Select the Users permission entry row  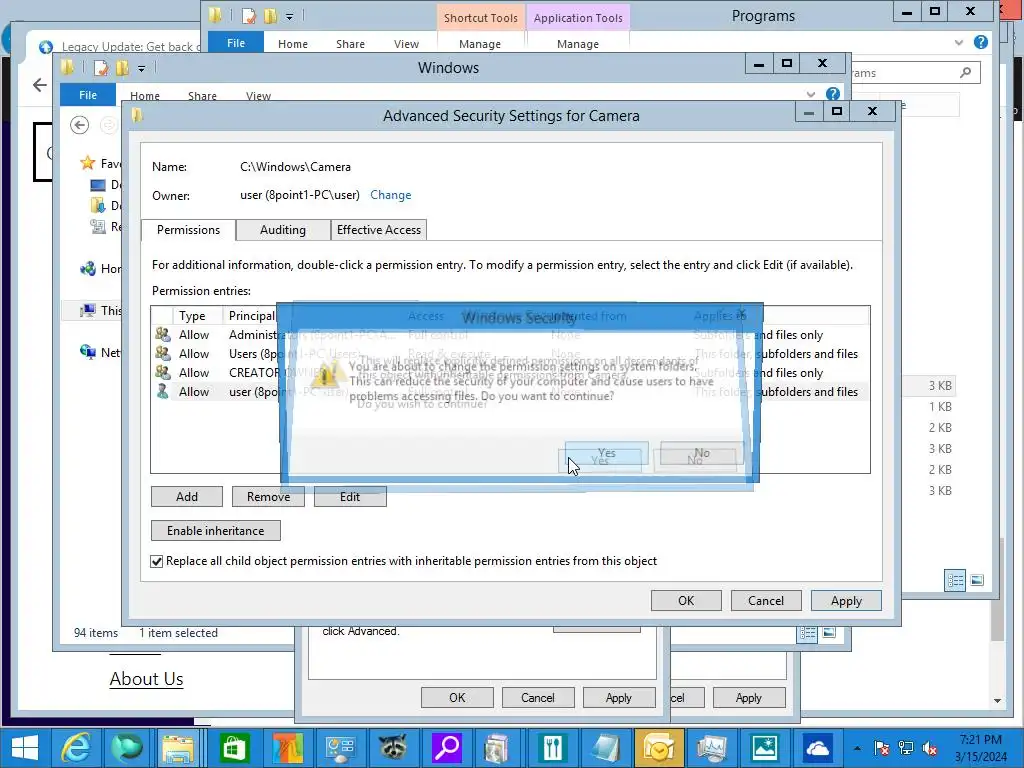pos(510,353)
